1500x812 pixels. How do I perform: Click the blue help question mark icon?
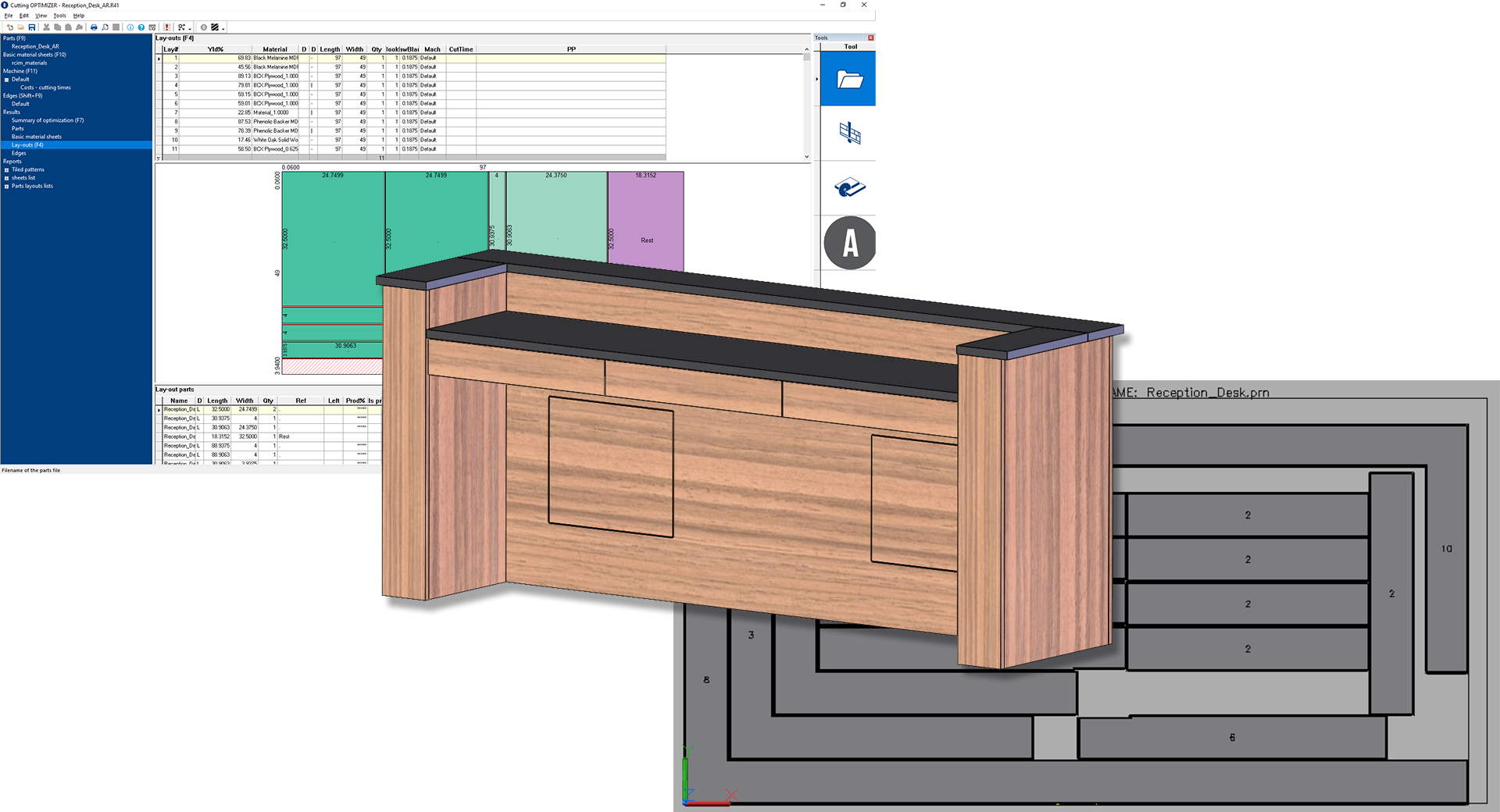tap(141, 27)
